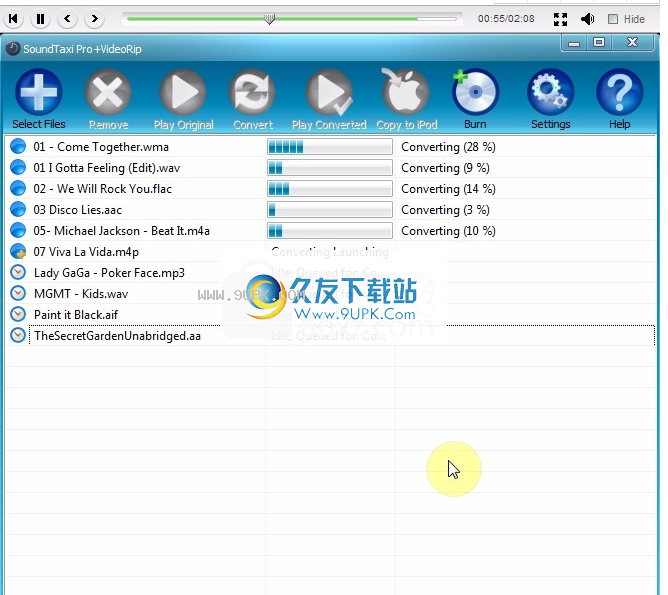668x595 pixels.
Task: Click the 00:55/02:08 time display
Action: pos(506,19)
